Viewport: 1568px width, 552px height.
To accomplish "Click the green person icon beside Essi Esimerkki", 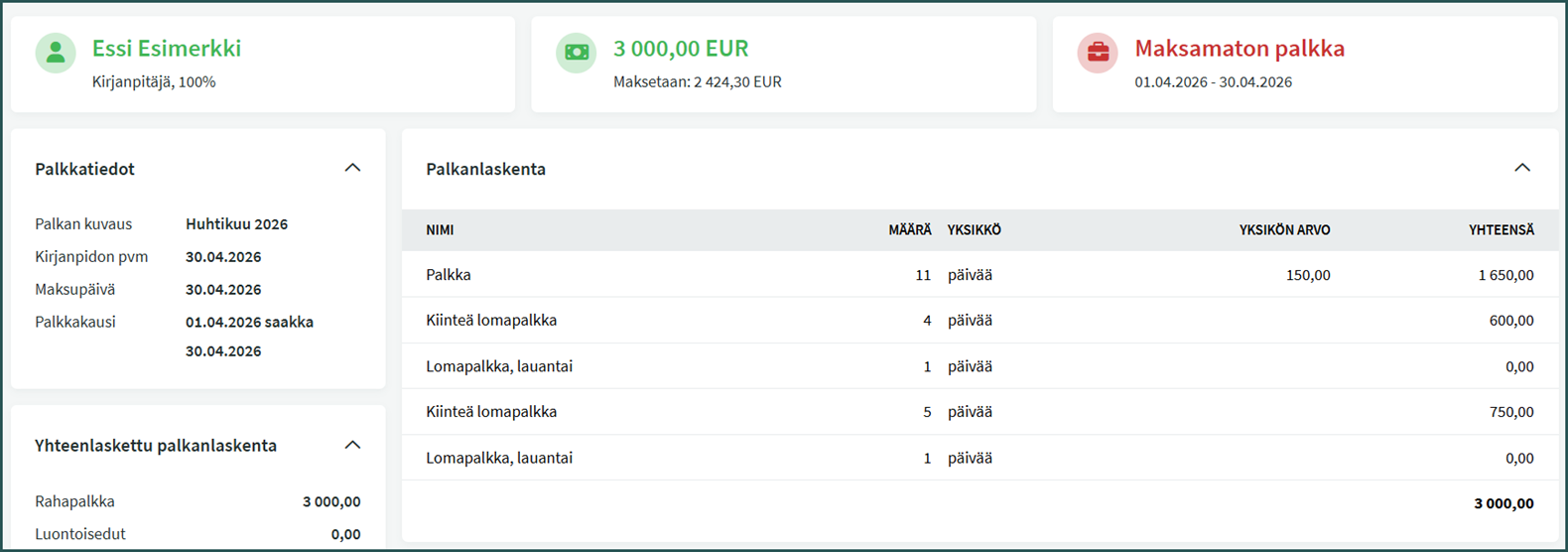I will tap(56, 53).
